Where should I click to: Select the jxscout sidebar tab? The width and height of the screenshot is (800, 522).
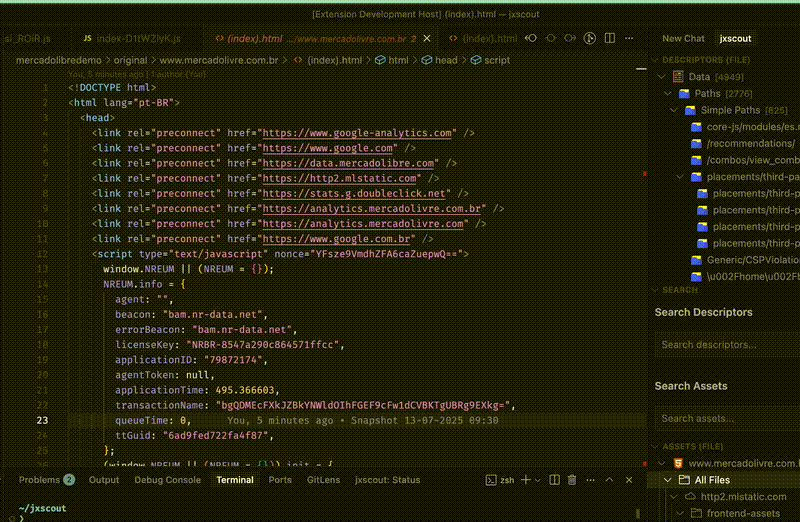pyautogui.click(x=735, y=38)
